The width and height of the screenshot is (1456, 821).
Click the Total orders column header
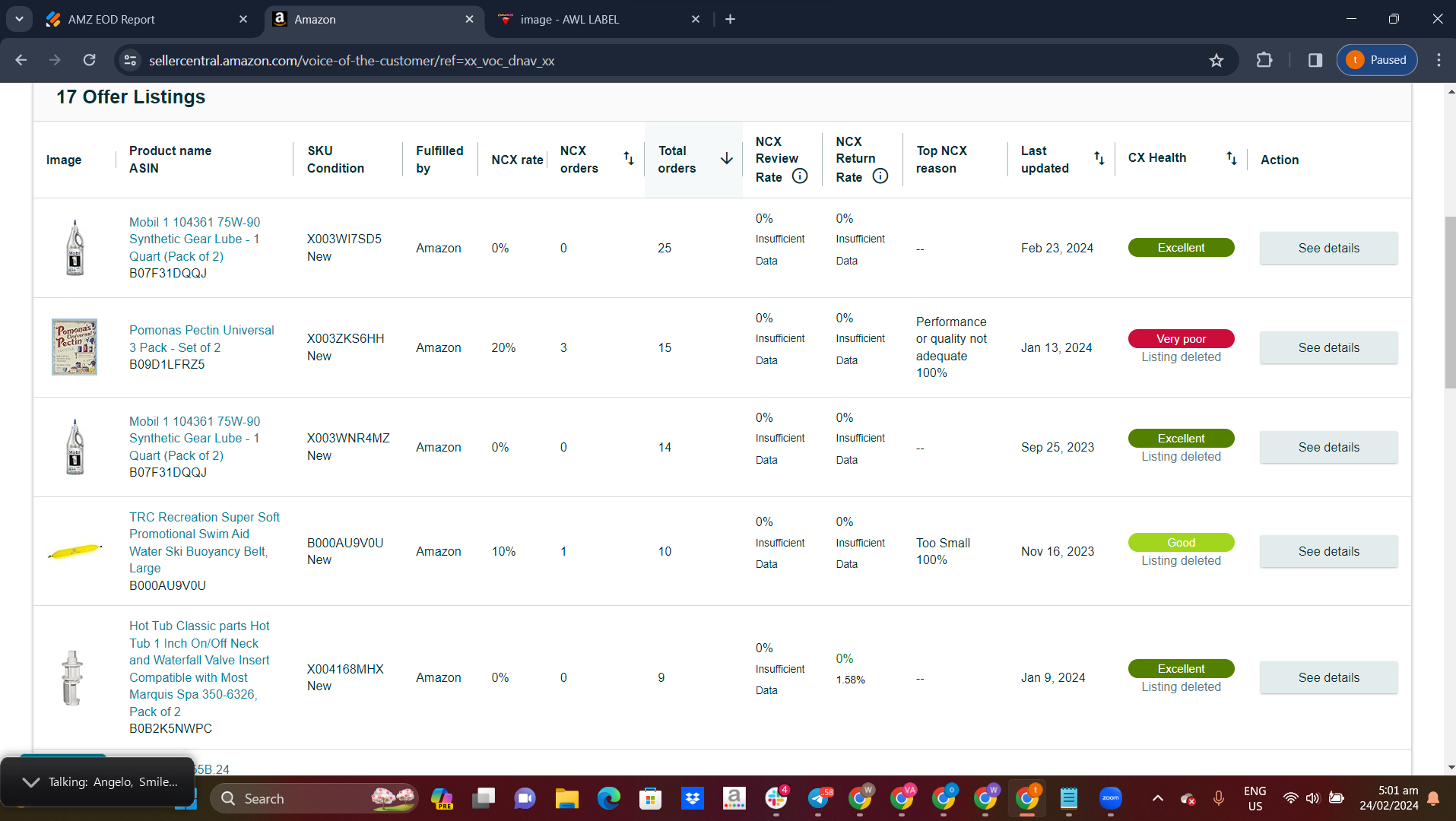click(677, 160)
